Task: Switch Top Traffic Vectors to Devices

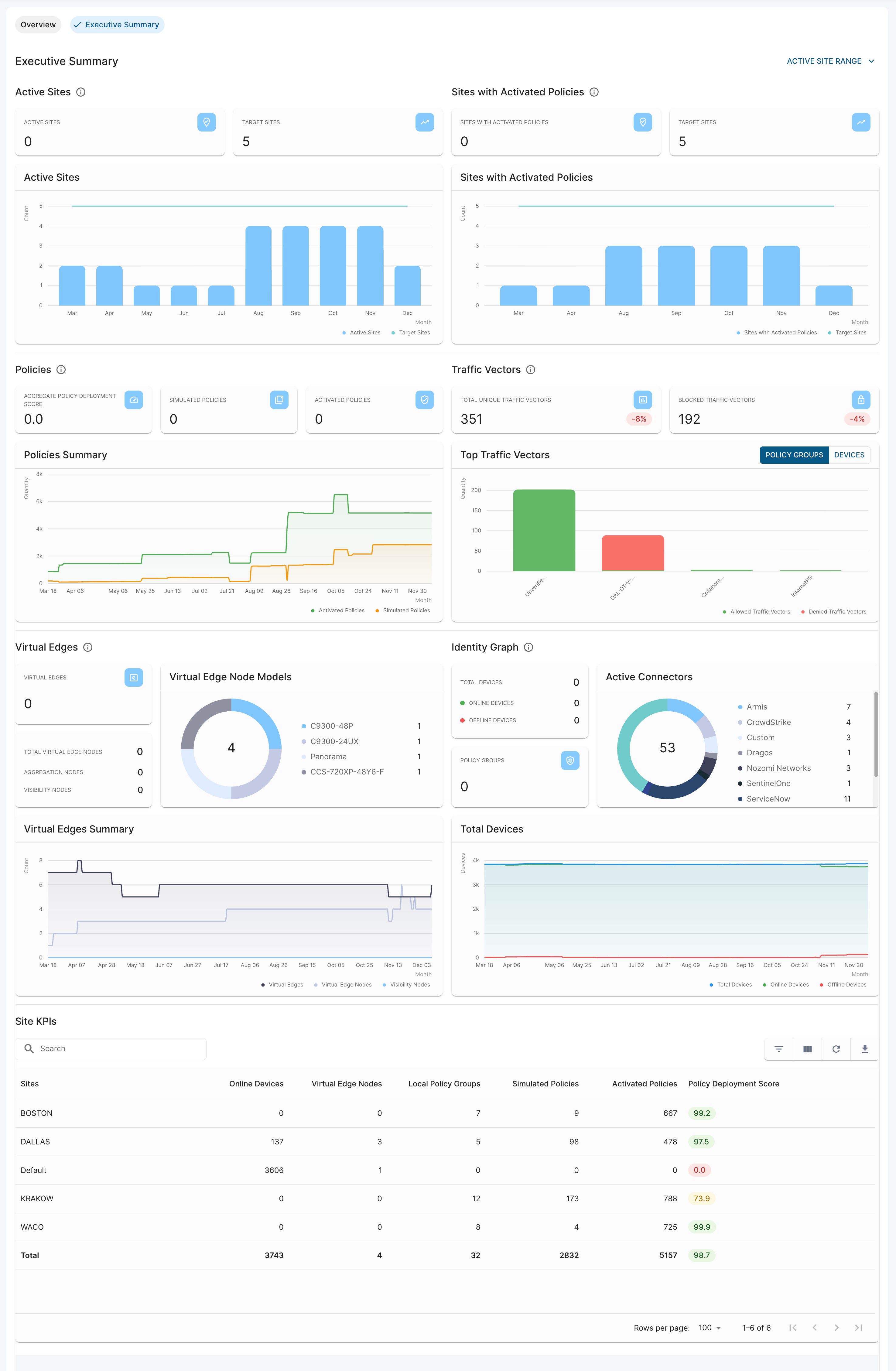Action: (849, 455)
